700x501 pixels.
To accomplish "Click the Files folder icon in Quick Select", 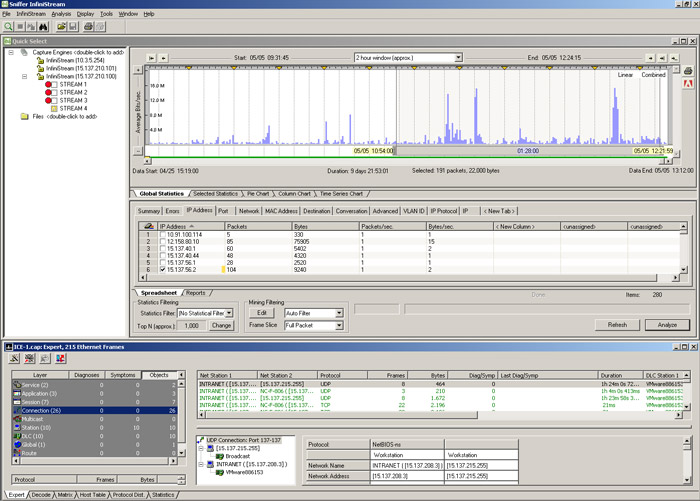I will tap(25, 117).
